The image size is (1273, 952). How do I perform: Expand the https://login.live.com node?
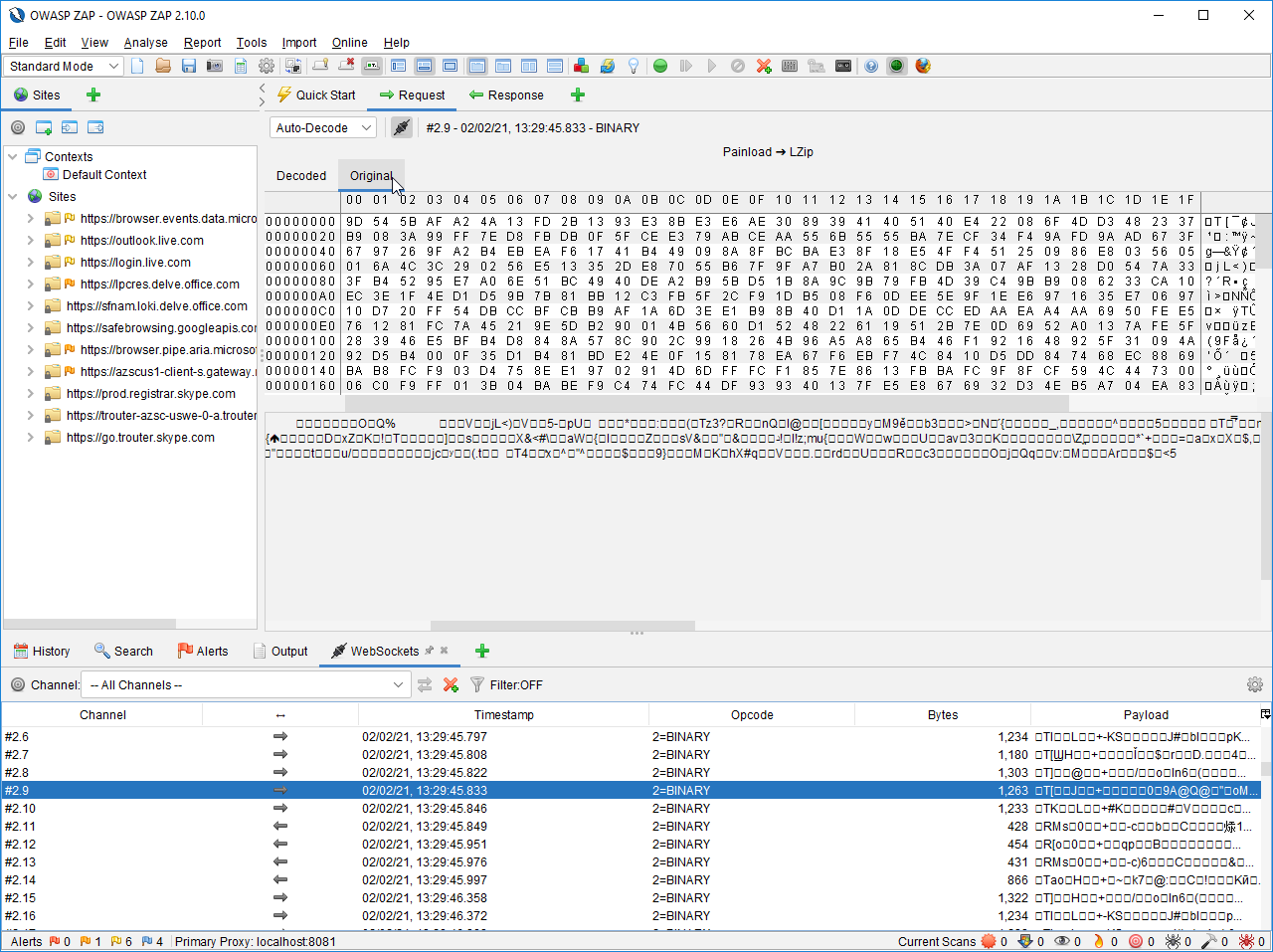pos(31,262)
